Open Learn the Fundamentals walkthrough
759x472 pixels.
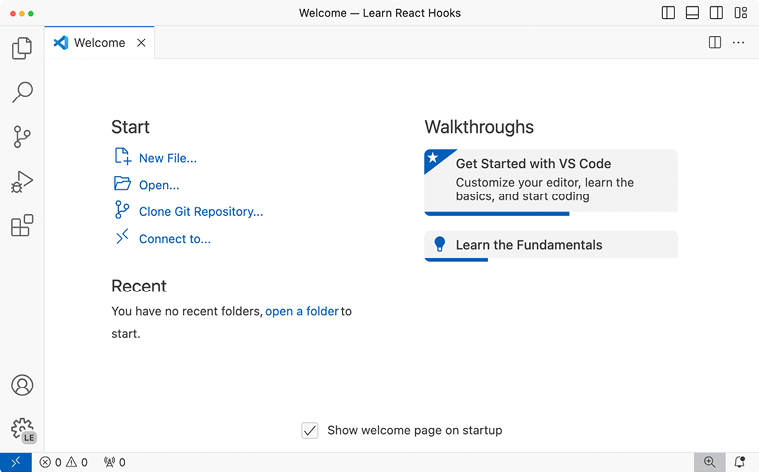pos(551,246)
